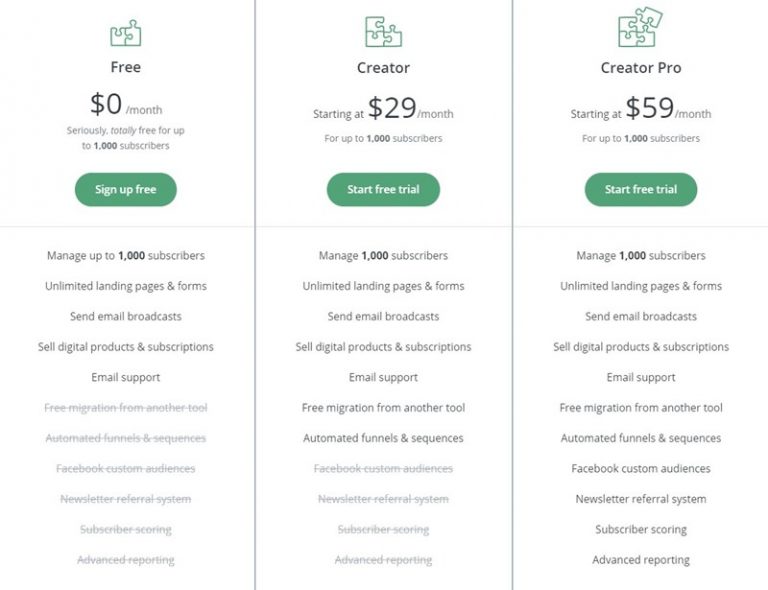Click Creator's Automated funnels & sequences feature
The width and height of the screenshot is (768, 590).
tap(383, 438)
